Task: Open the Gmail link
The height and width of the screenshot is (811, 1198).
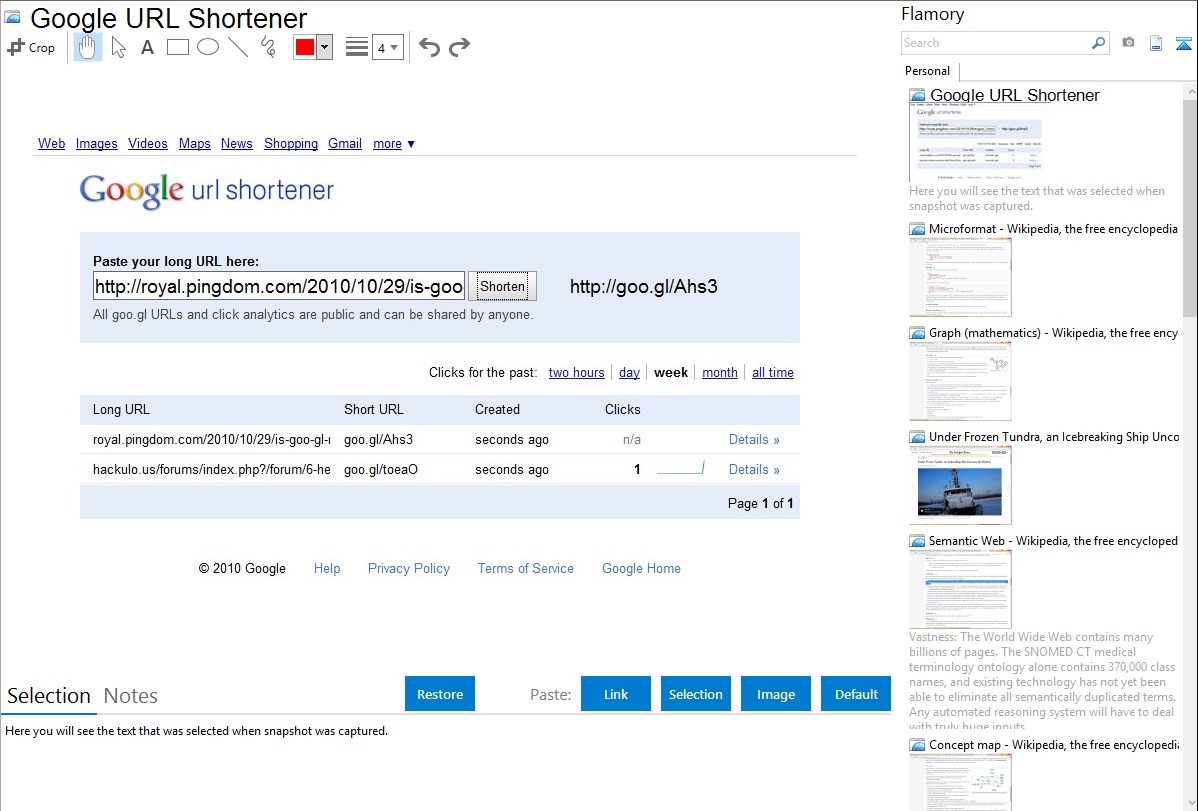Action: (x=345, y=143)
